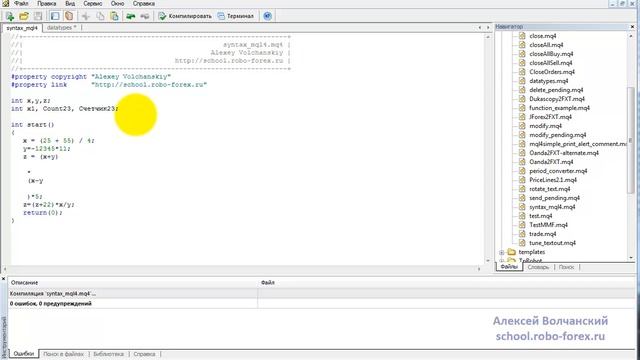Image resolution: width=640 pixels, height=360 pixels.
Task: Click the MetaEditor application icon in menu bar
Action: pos(5,3)
